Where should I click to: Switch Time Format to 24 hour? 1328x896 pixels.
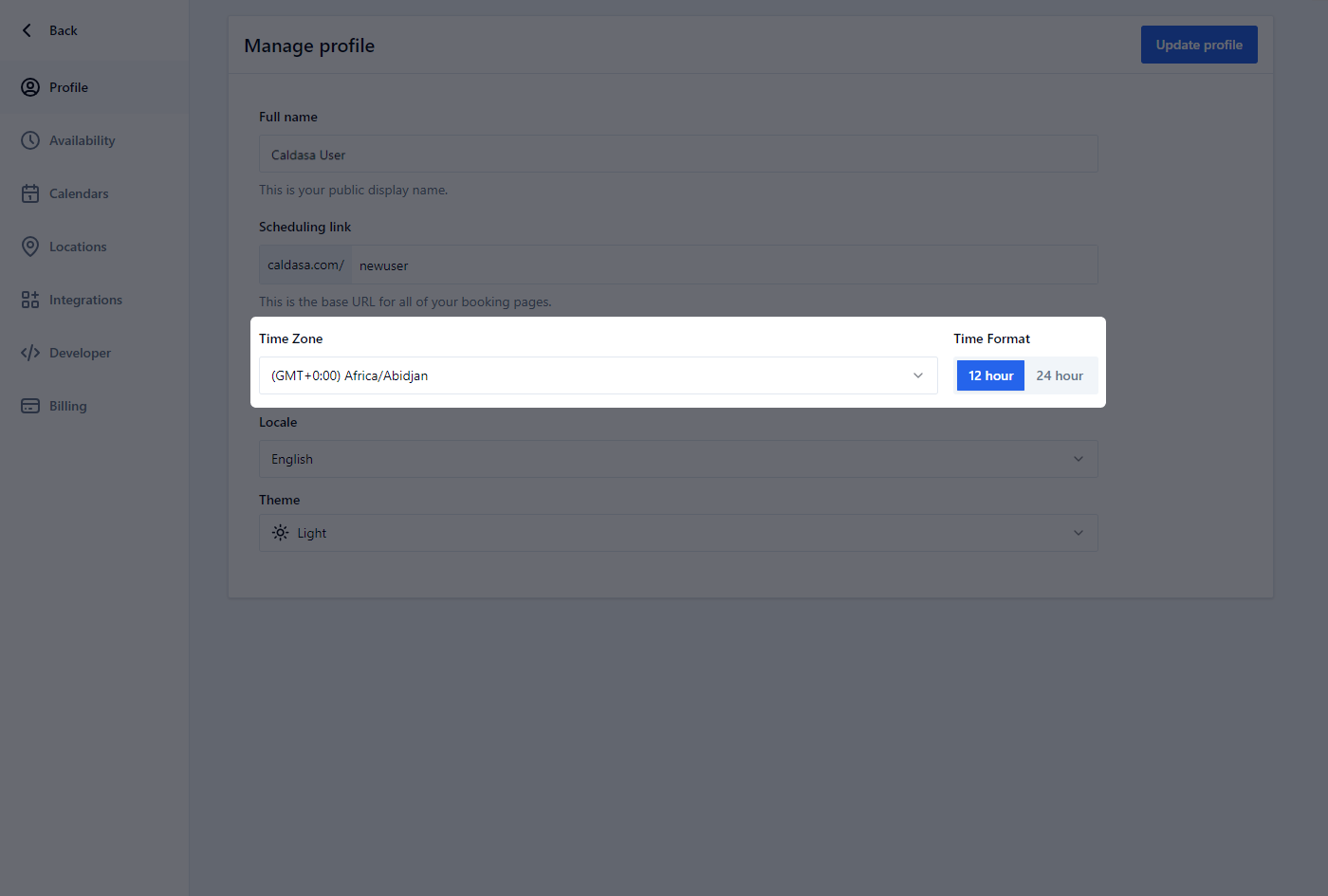point(1061,375)
